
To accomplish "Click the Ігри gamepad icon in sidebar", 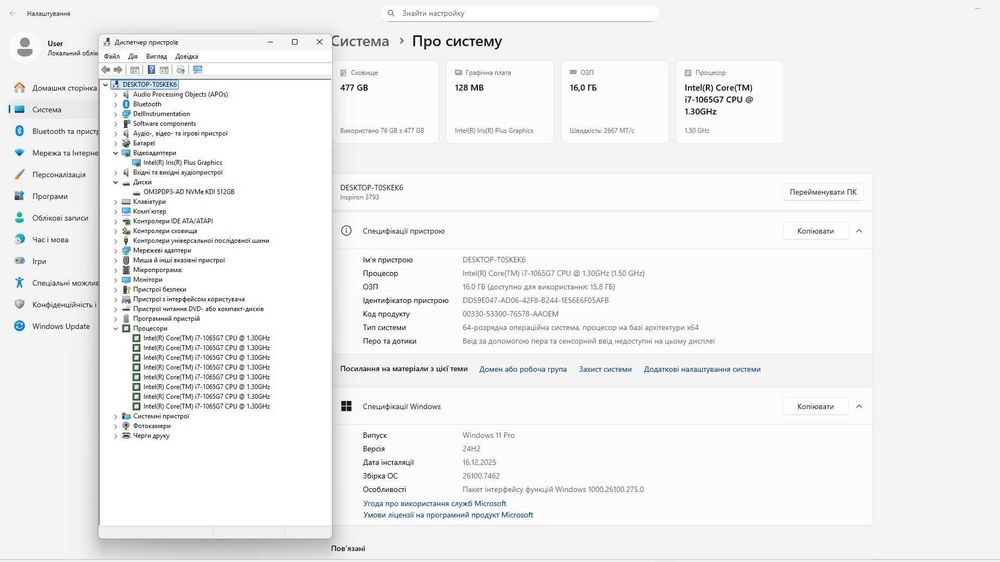I will pos(20,261).
